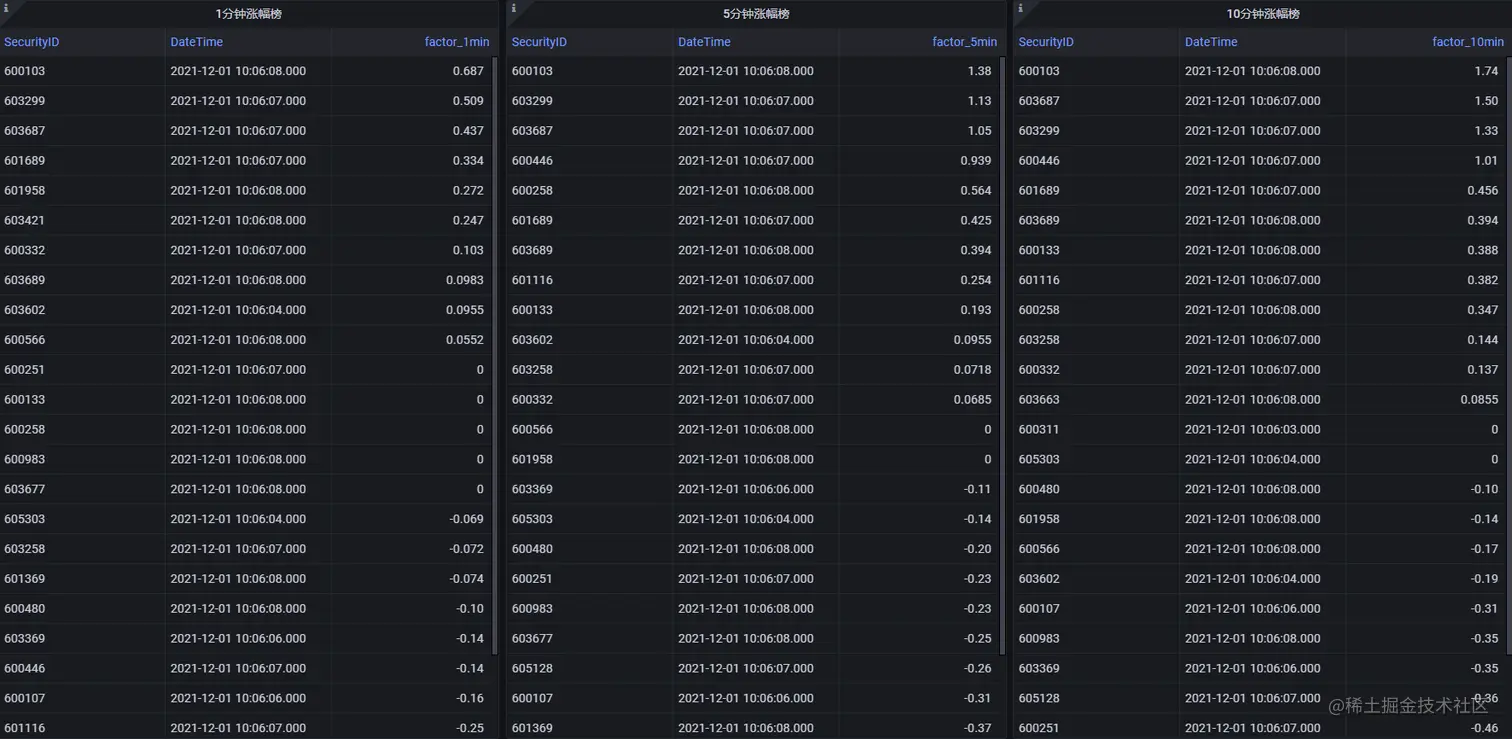Viewport: 1512px width, 739px height.
Task: Select factor_10min value 1.01
Action: point(1486,161)
